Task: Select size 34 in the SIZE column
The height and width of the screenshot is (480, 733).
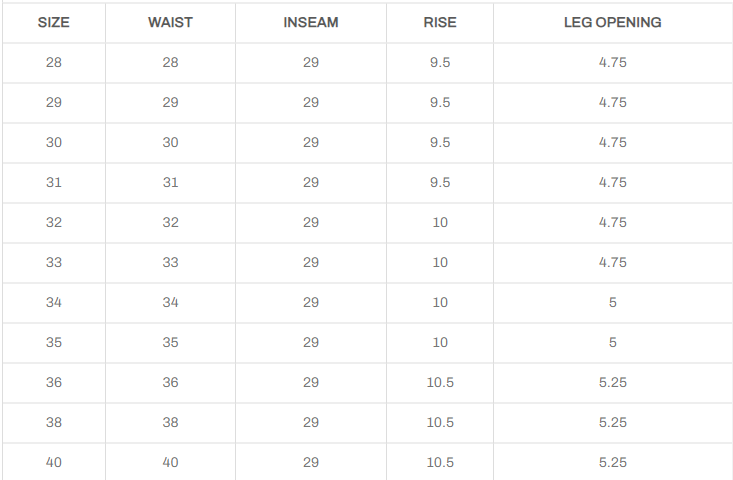Action: (54, 302)
